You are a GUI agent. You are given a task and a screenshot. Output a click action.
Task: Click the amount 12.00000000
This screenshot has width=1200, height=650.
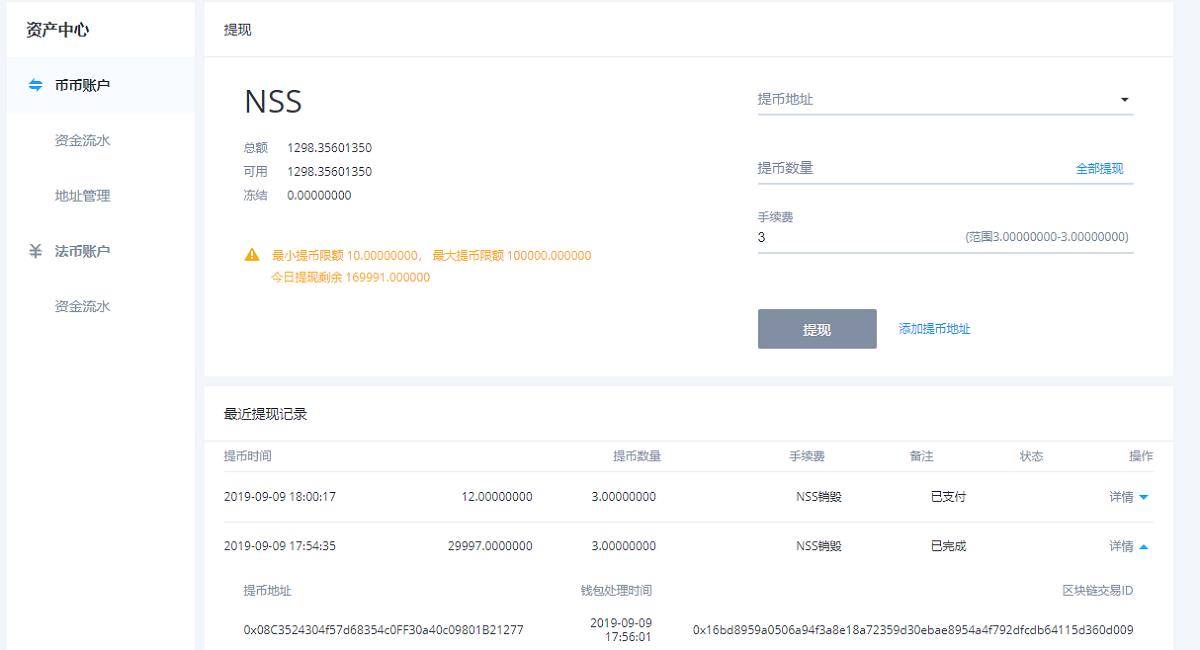[x=497, y=496]
